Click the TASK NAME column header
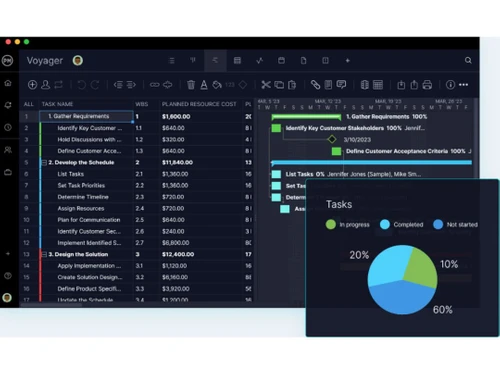This screenshot has width=500, height=375. (x=57, y=104)
